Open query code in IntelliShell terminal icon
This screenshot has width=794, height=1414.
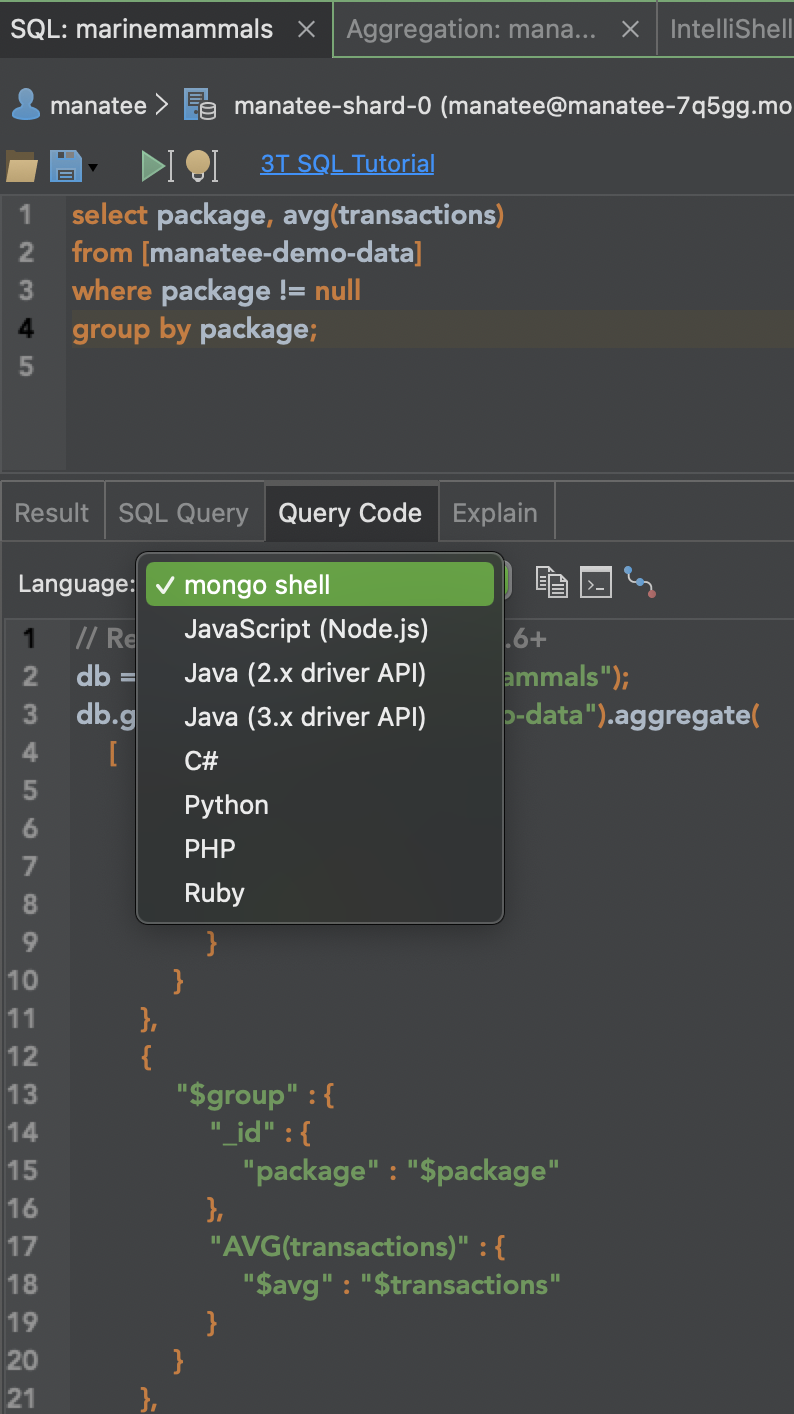point(596,582)
